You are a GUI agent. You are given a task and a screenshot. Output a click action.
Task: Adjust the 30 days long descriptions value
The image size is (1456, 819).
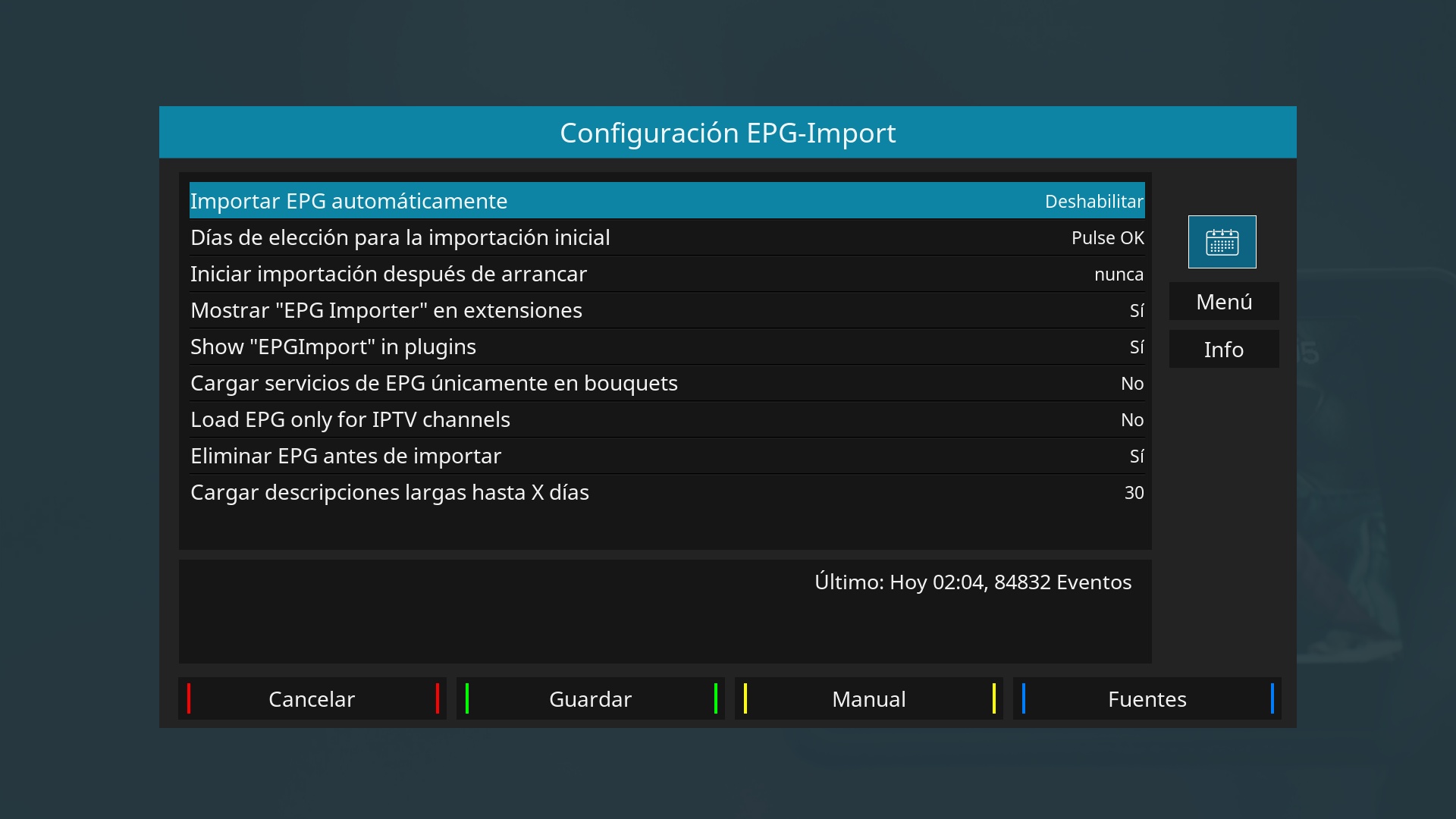coord(1134,493)
